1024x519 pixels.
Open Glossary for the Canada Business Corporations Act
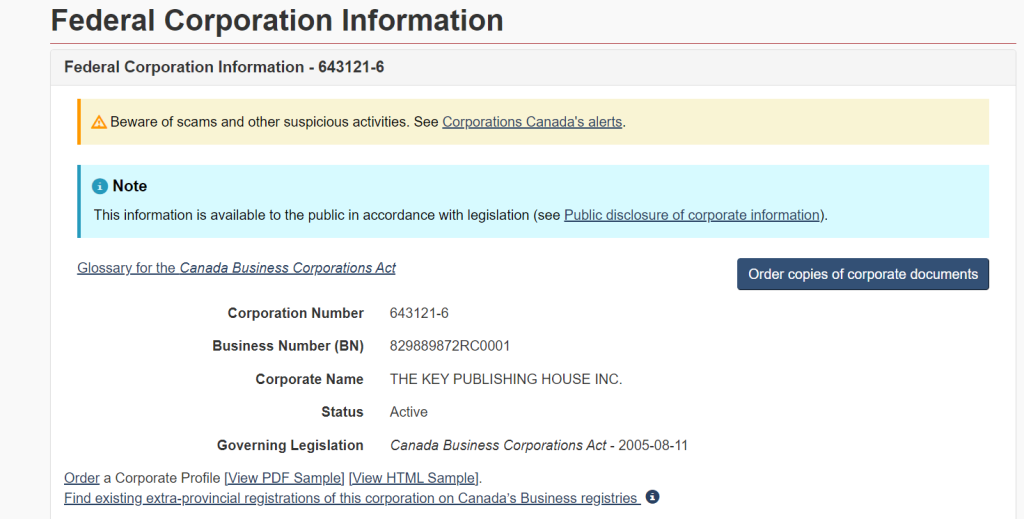(x=236, y=268)
